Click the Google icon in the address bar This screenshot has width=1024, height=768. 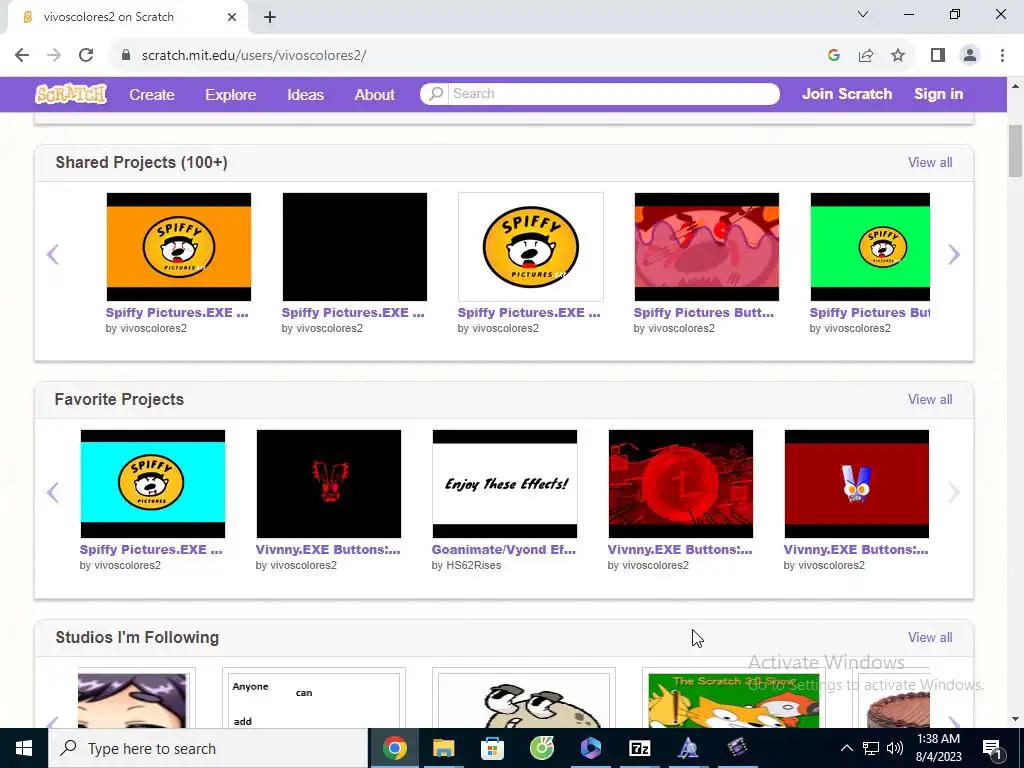(833, 56)
